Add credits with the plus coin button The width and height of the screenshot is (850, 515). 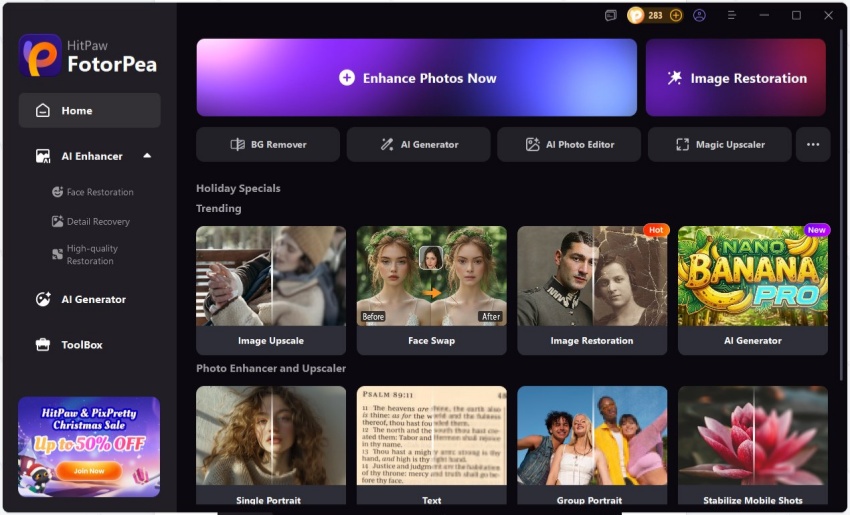pyautogui.click(x=675, y=15)
